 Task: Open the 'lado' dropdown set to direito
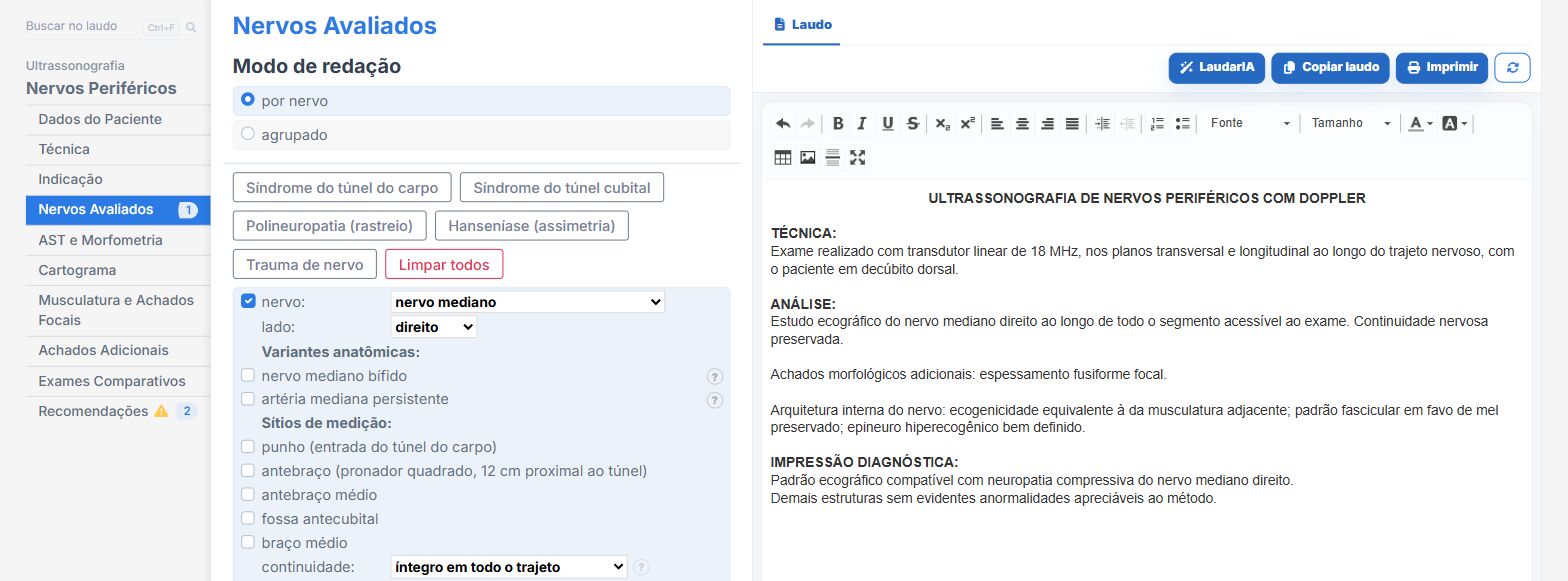pyautogui.click(x=434, y=327)
